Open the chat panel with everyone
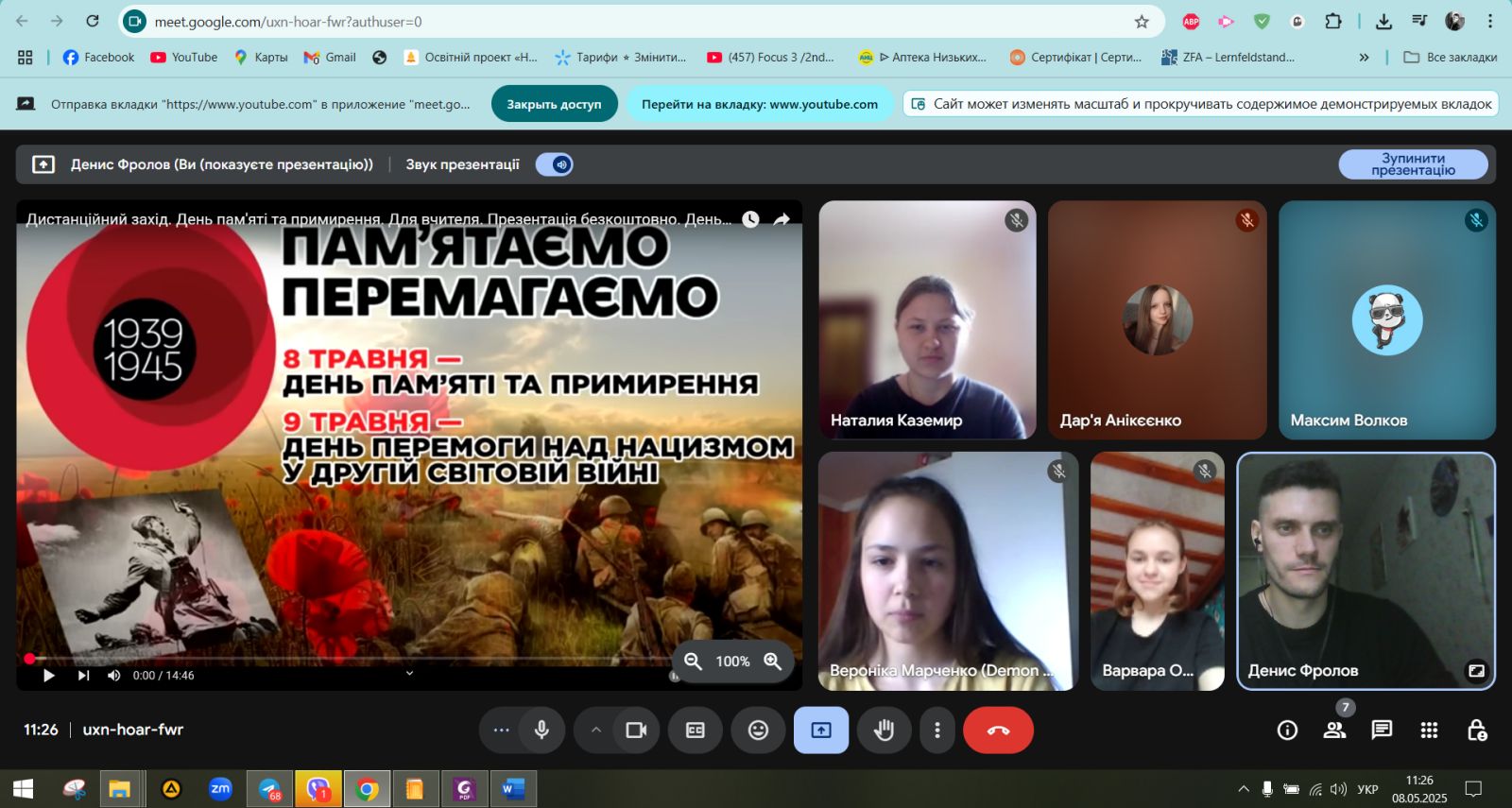The image size is (1512, 808). pos(1382,731)
